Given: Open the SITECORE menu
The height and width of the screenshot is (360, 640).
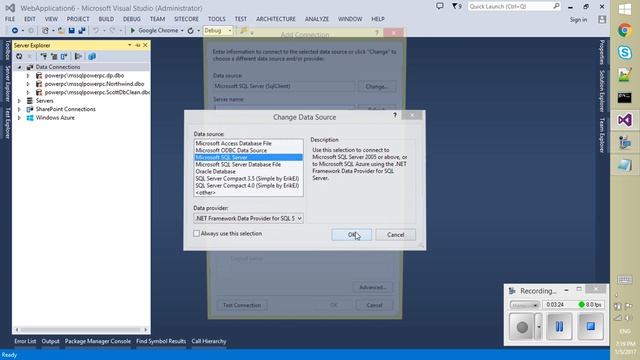Looking at the screenshot, I should click(x=186, y=19).
